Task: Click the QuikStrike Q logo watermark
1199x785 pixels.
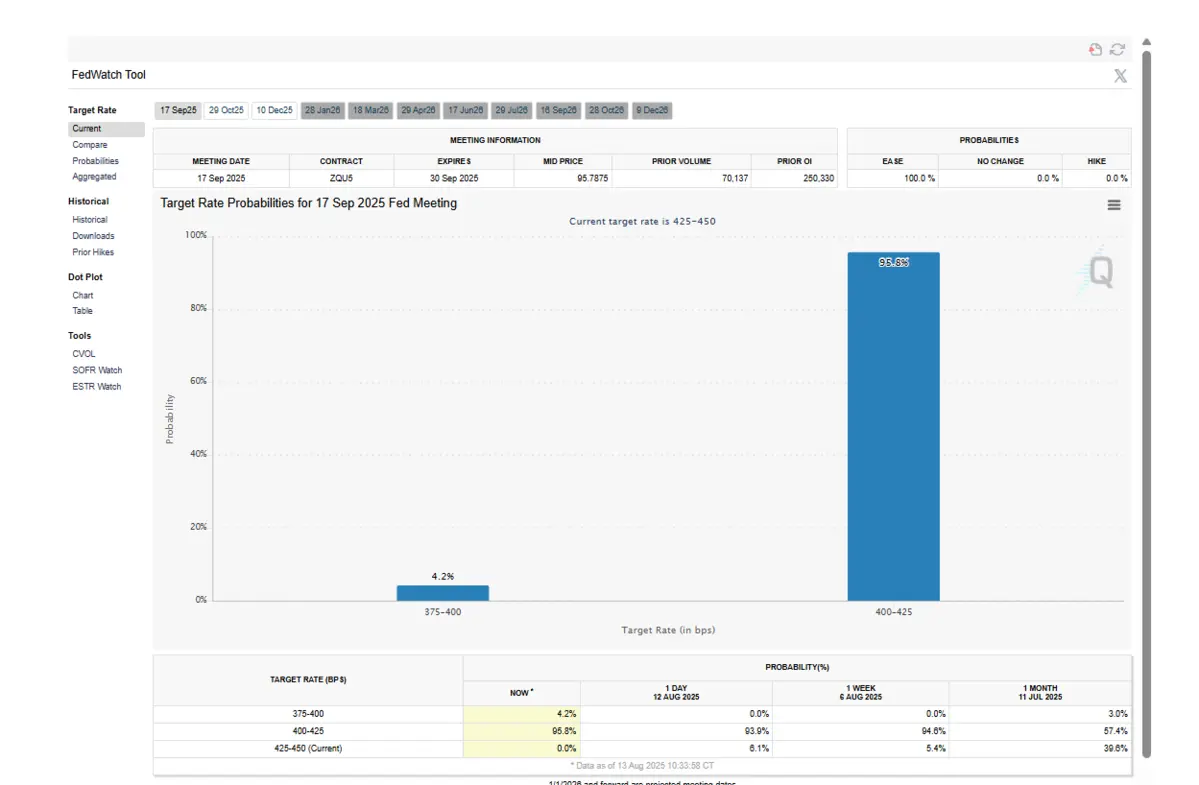Action: (x=1098, y=271)
